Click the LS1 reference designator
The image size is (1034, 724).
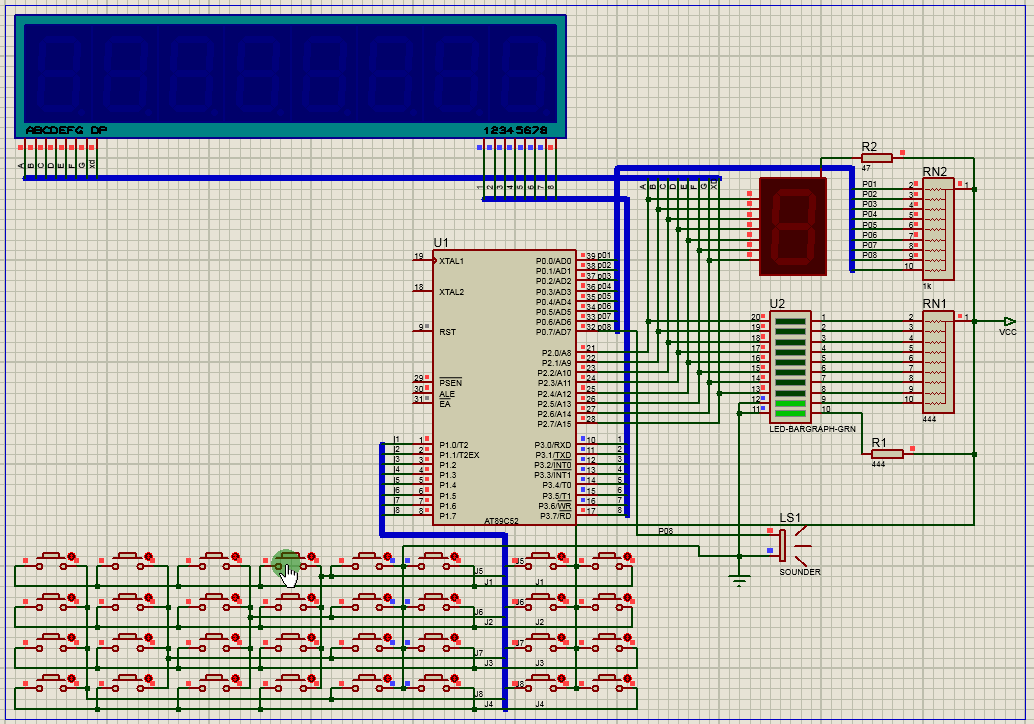coord(790,518)
